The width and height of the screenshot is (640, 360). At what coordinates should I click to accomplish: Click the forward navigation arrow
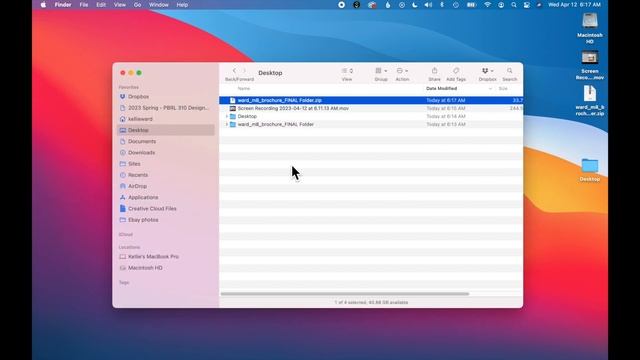[x=244, y=71]
